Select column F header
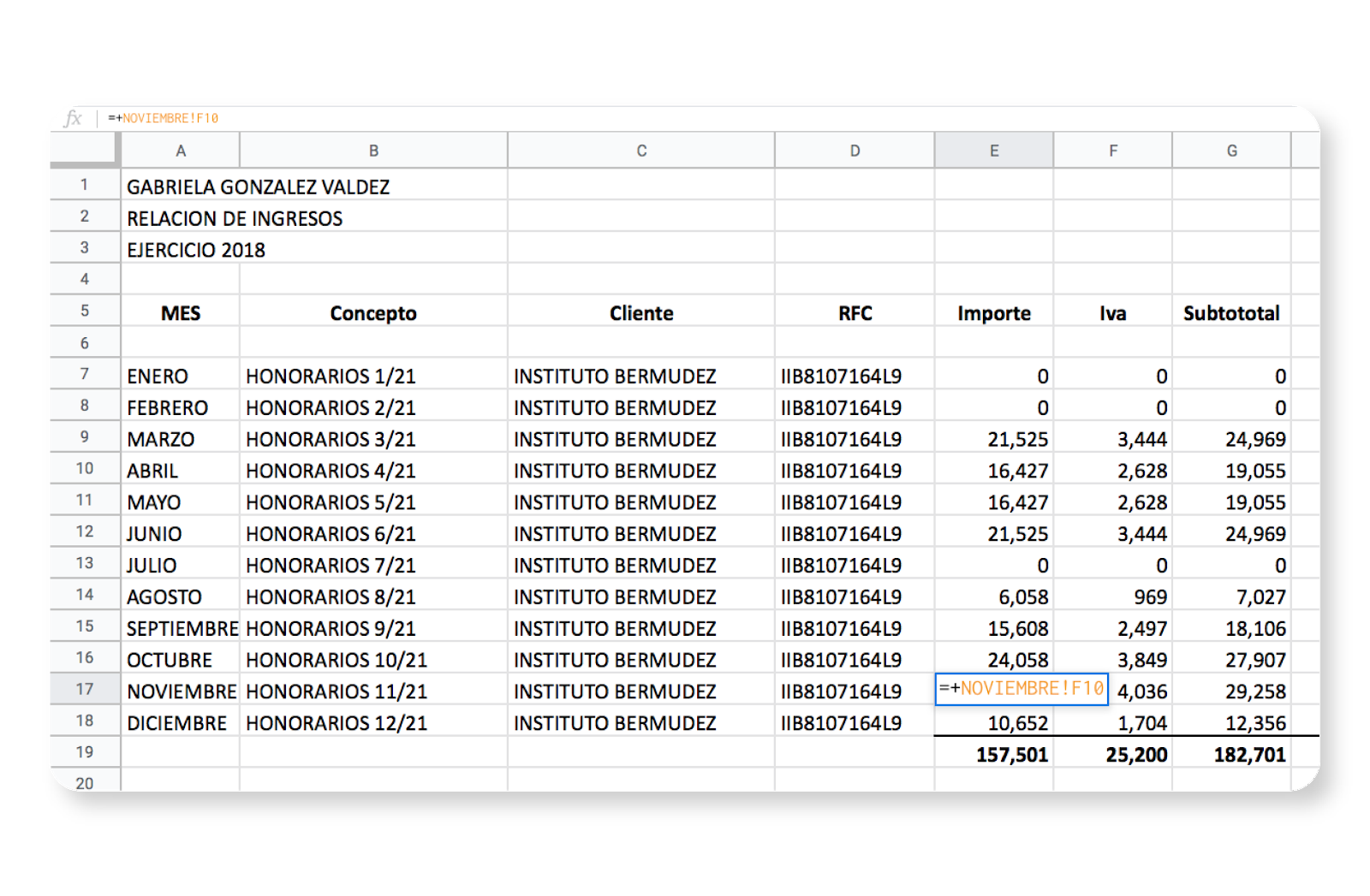 [x=1113, y=151]
